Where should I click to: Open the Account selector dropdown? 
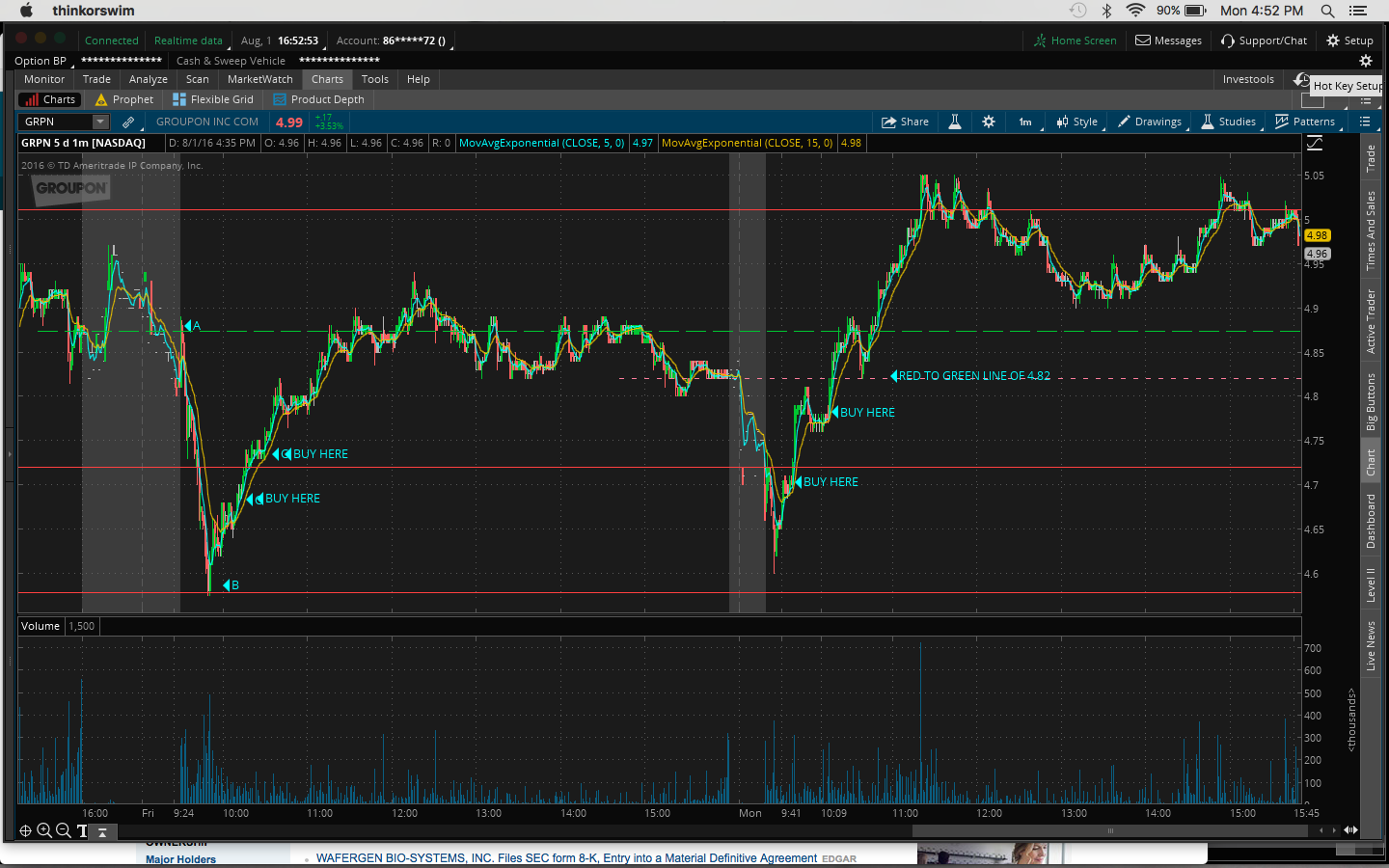tap(393, 41)
